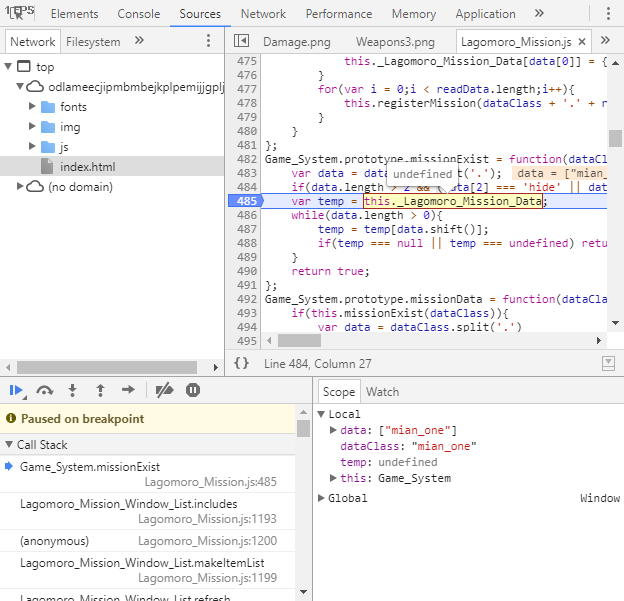
Task: Toggle pause on exceptions
Action: pos(193,390)
